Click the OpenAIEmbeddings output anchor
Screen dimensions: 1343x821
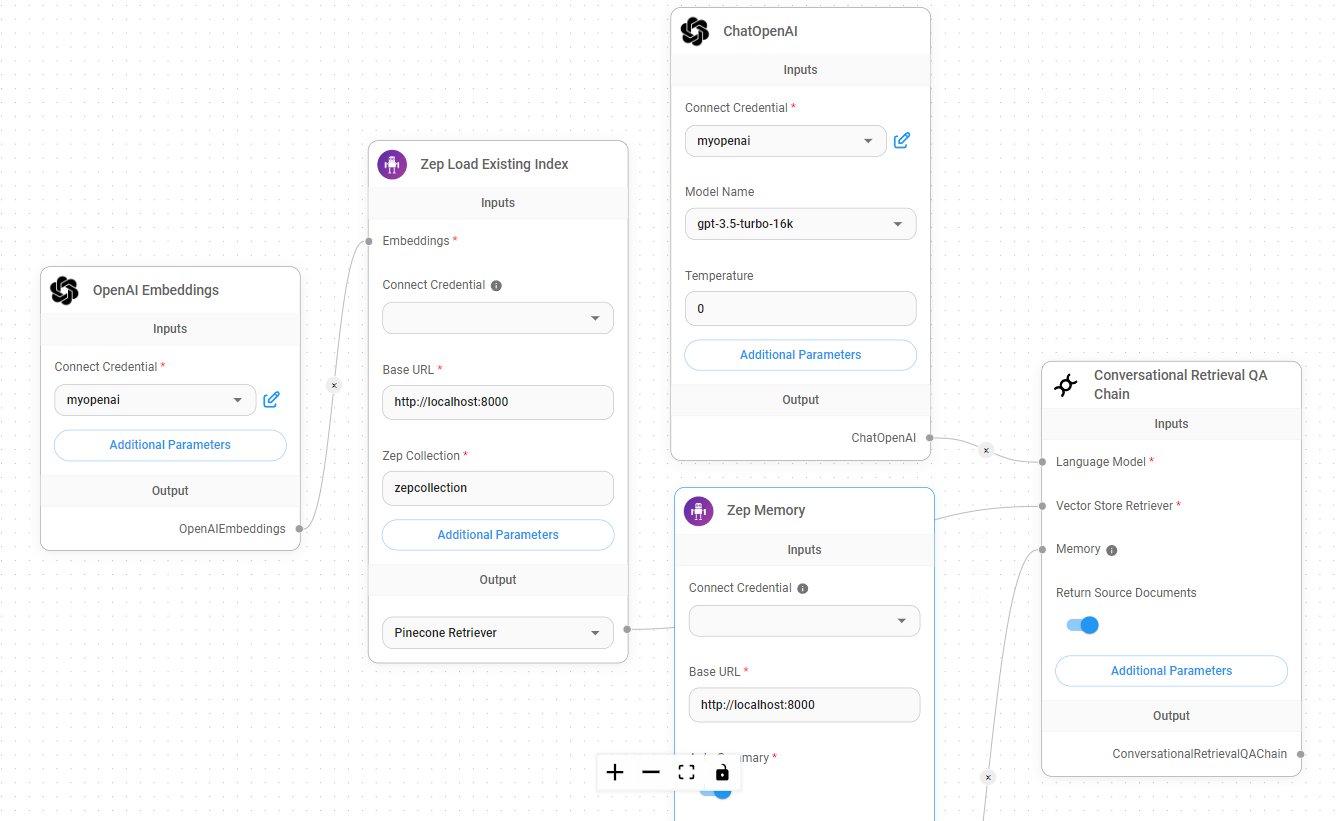[x=300, y=528]
